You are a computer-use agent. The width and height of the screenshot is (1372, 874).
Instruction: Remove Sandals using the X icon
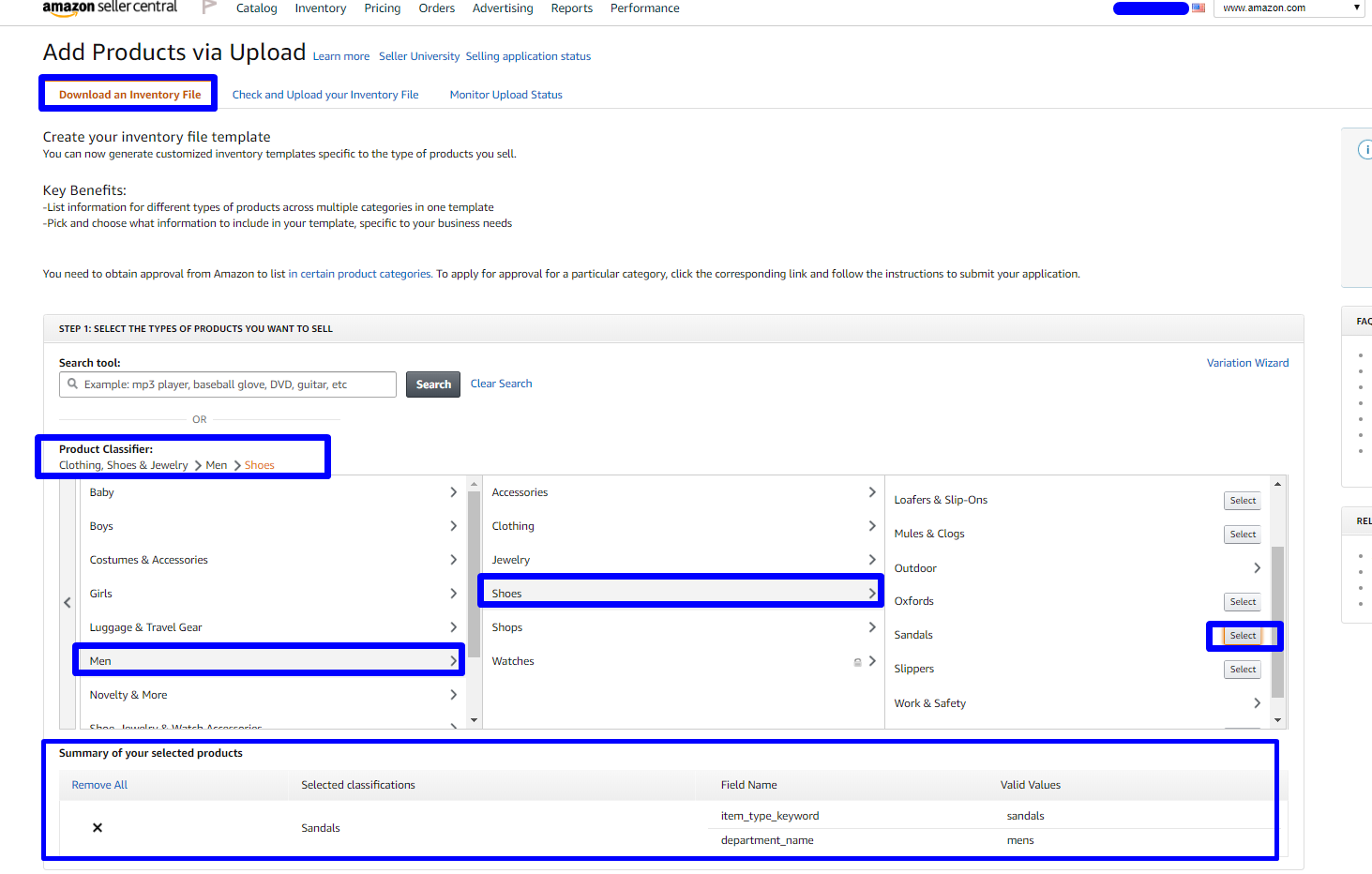click(x=98, y=827)
